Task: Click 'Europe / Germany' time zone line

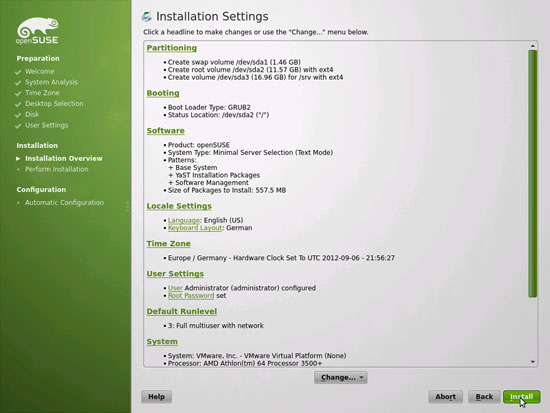Action: (x=281, y=258)
